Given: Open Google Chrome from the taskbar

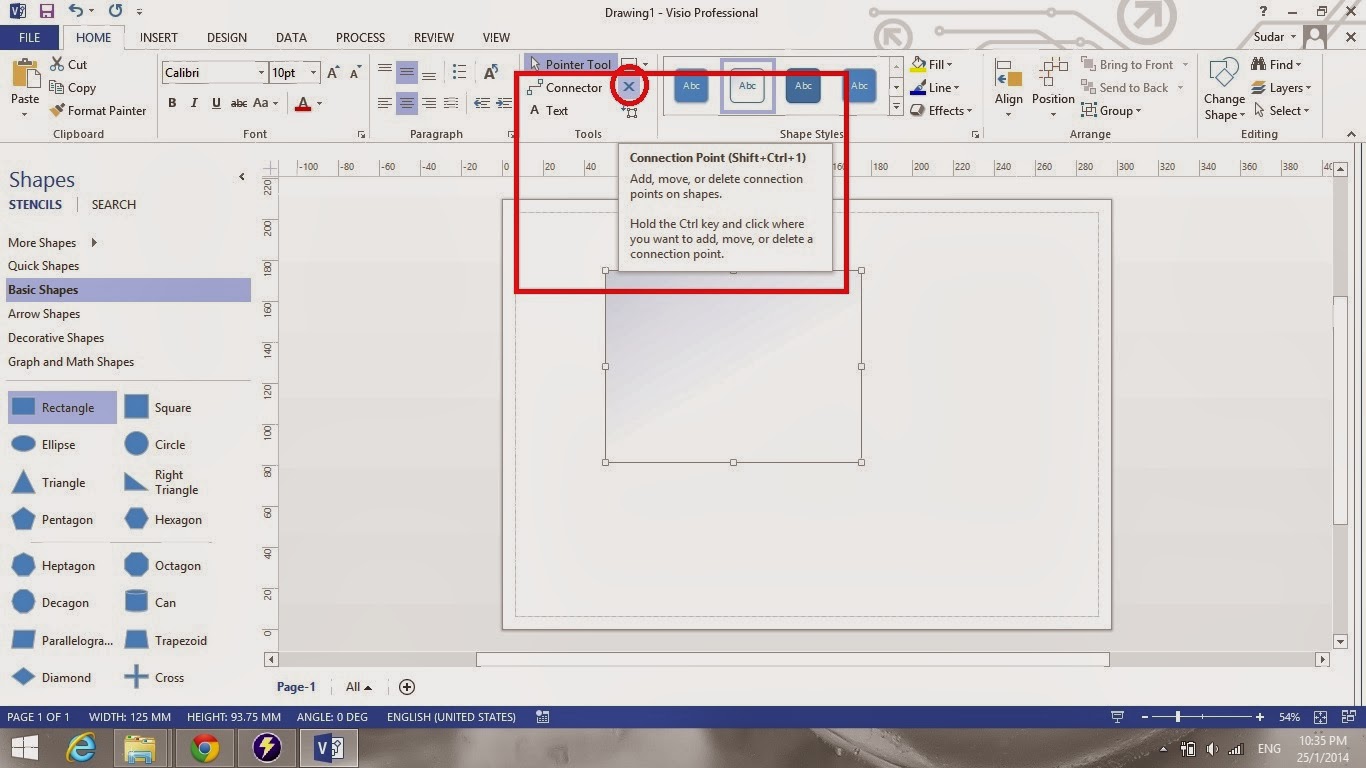Looking at the screenshot, I should [x=204, y=747].
